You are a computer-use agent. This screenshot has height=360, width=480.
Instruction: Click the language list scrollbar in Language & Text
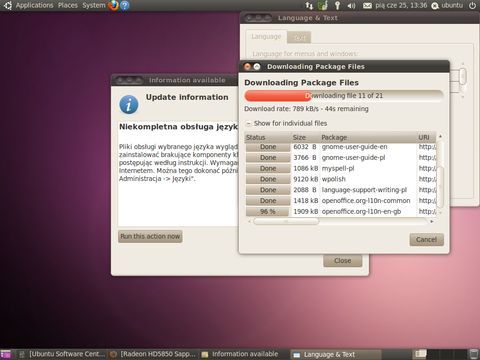[x=463, y=76]
